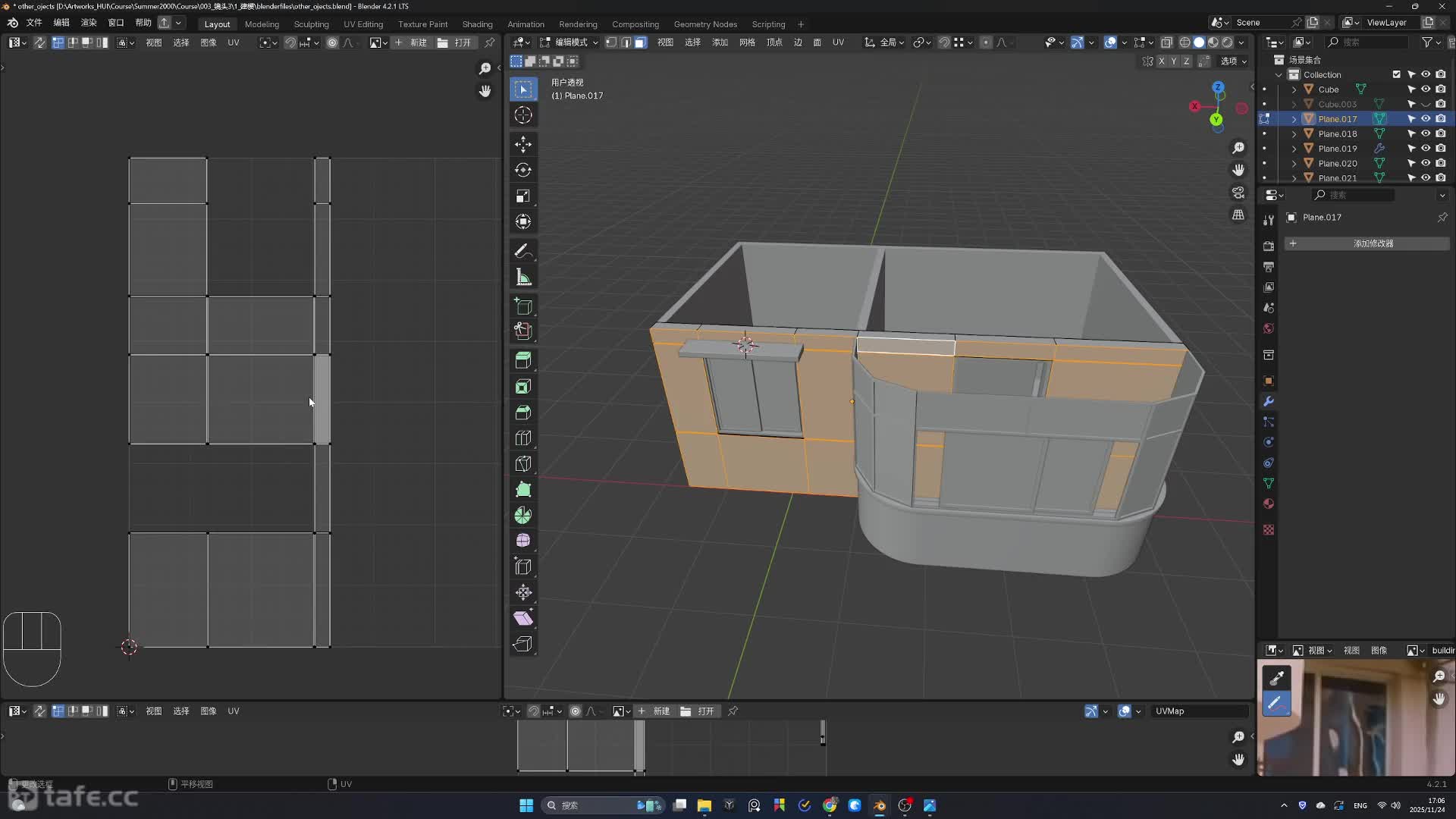
Task: Select the 3D Cursor tool
Action: coord(523,115)
